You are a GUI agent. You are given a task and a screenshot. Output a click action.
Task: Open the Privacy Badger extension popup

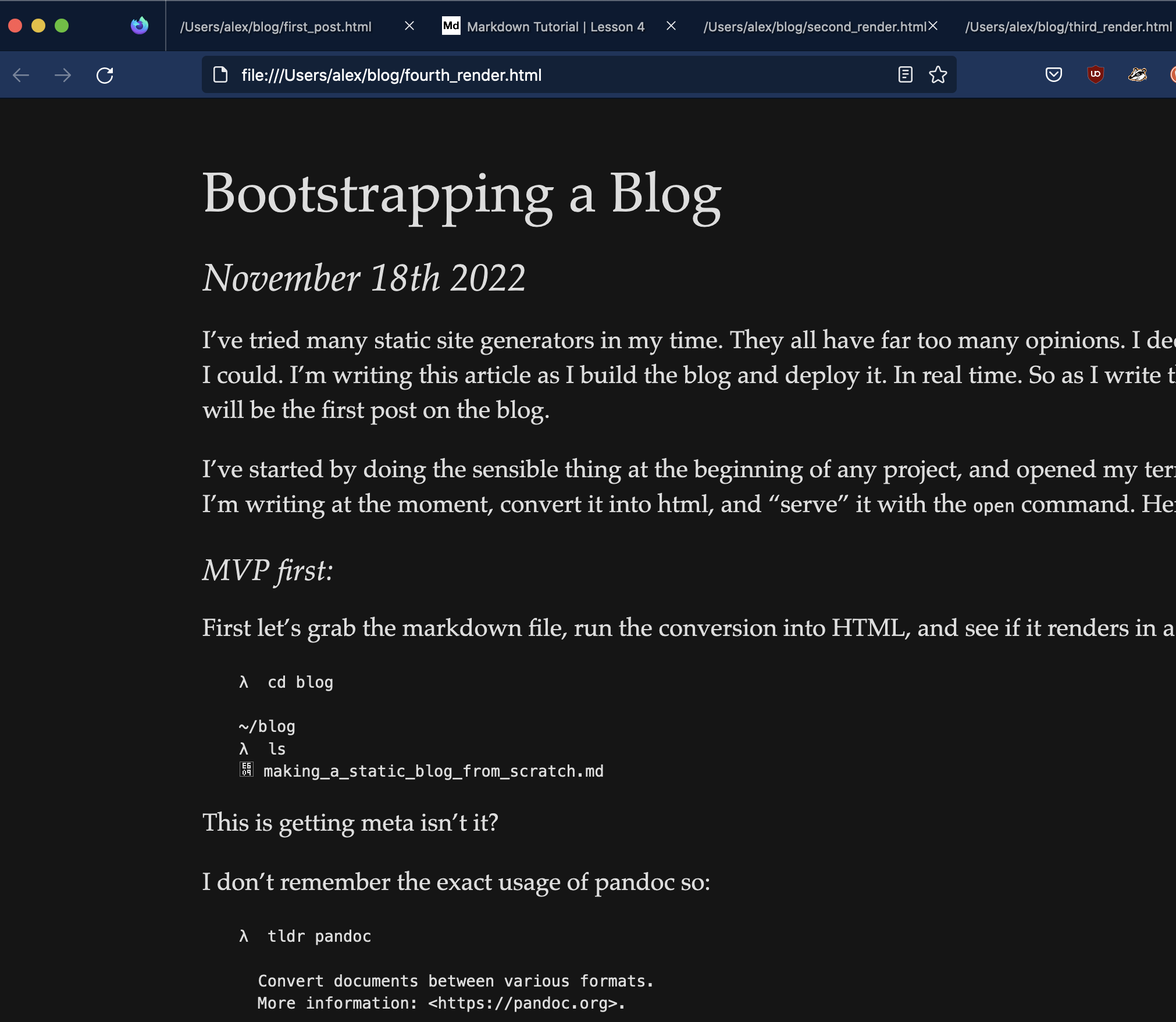[x=1138, y=74]
